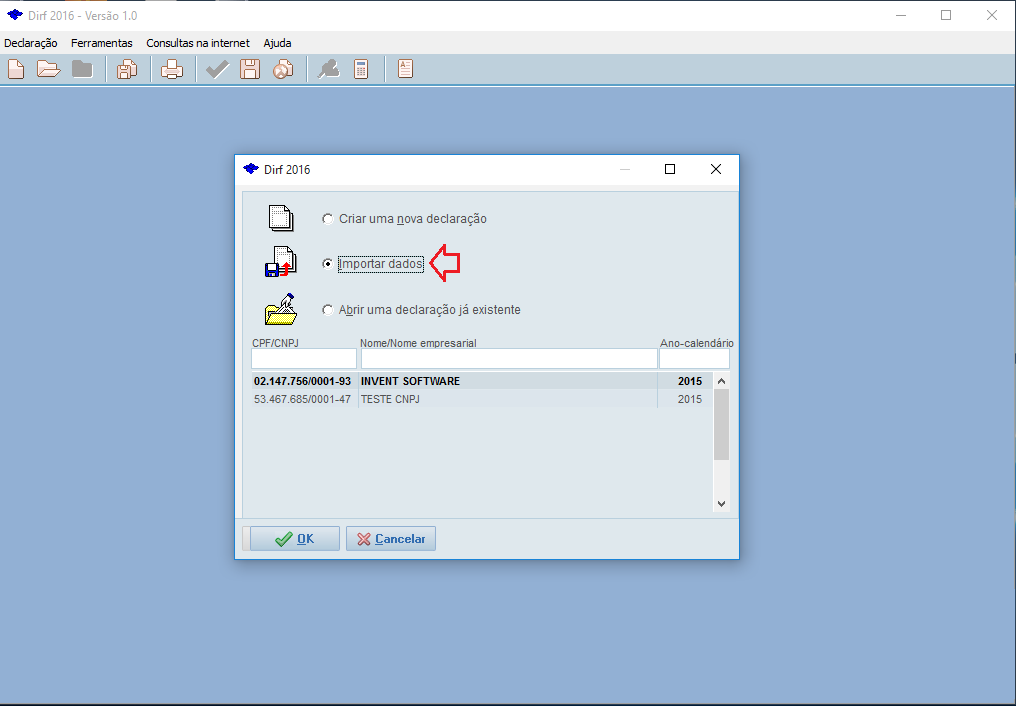Click the document receipt toolbar icon
Screen dimensions: 1016x706
(x=406, y=69)
